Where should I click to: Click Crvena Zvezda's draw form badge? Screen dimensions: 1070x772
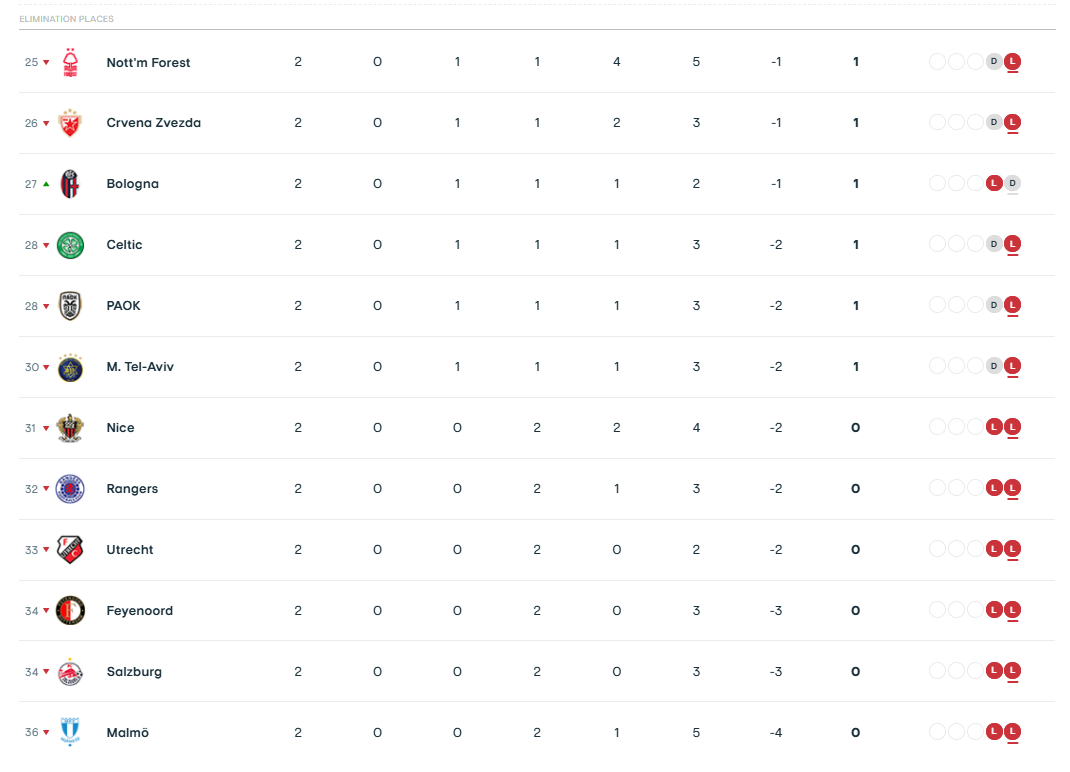tap(994, 122)
